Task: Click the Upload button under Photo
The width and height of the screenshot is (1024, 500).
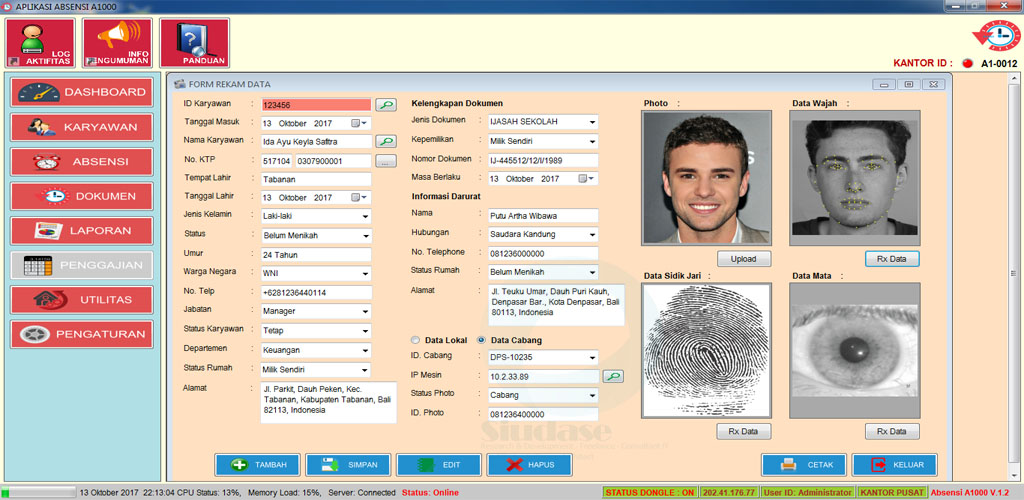Action: coord(743,259)
